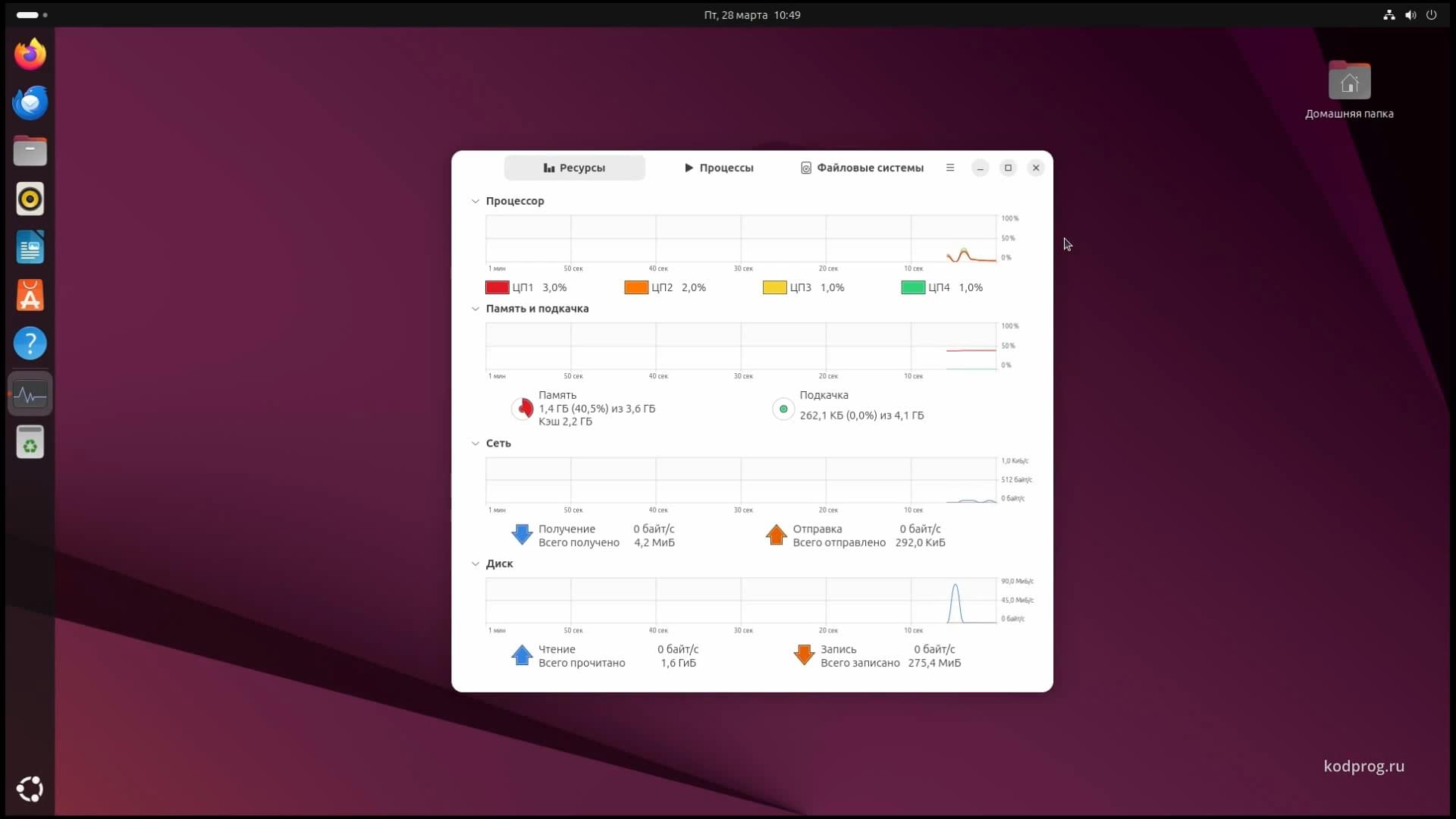Click the volume icon in top bar
Image resolution: width=1456 pixels, height=819 pixels.
tap(1410, 14)
